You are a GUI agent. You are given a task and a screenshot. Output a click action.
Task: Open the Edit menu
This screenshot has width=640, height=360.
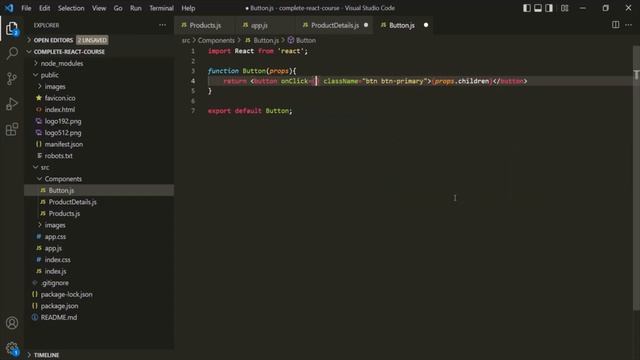pos(44,8)
